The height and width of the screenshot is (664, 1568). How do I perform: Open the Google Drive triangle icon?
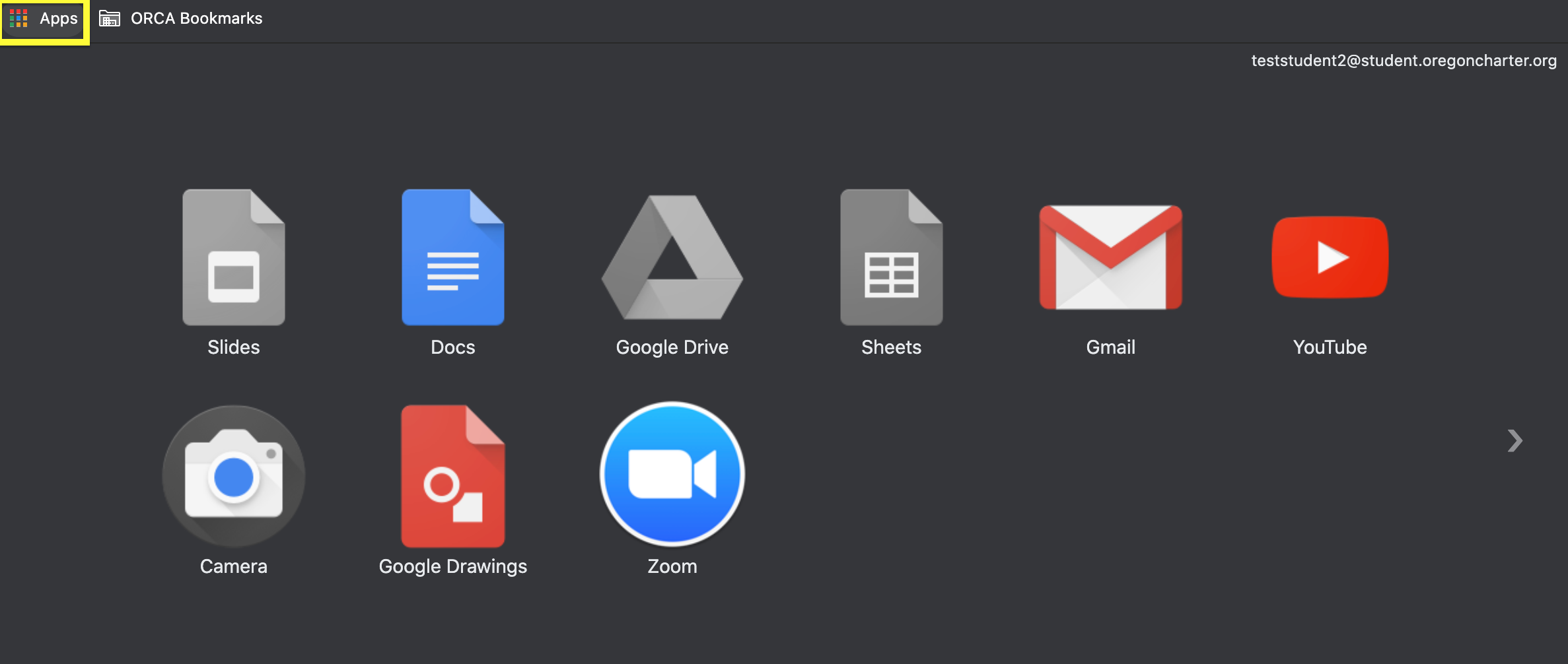[672, 257]
